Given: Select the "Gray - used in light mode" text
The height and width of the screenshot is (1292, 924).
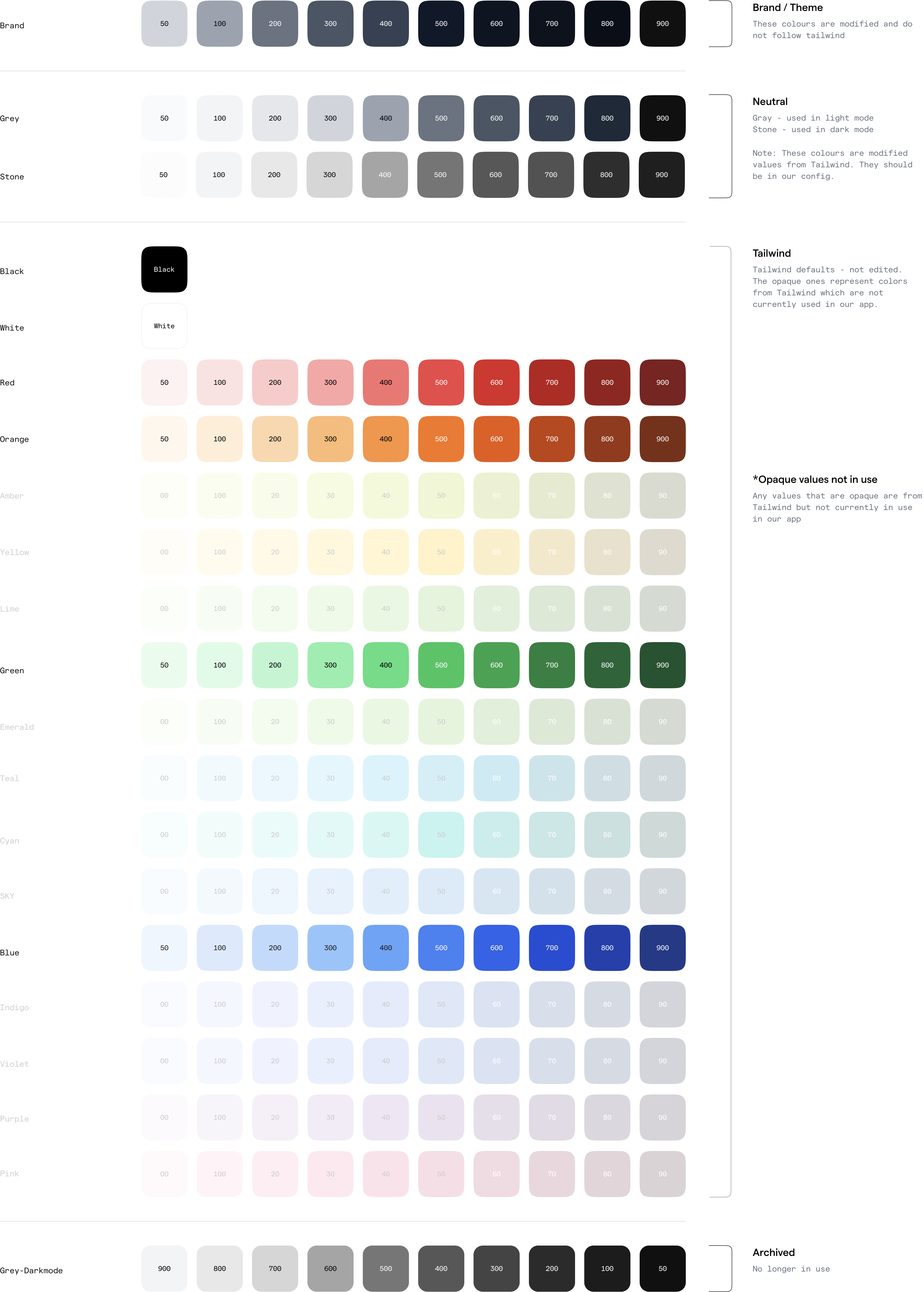Looking at the screenshot, I should pos(812,118).
